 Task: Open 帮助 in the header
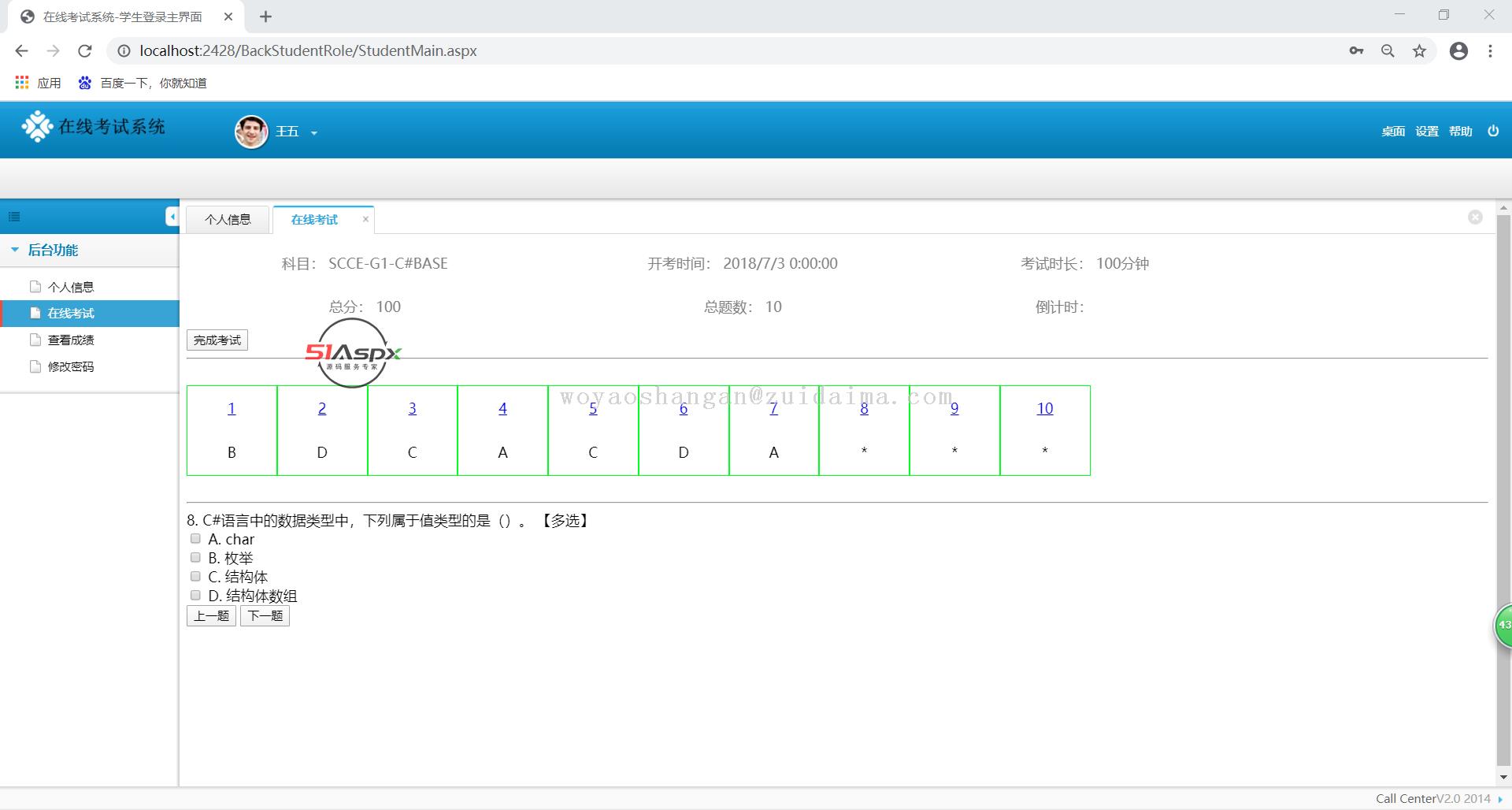tap(1461, 132)
